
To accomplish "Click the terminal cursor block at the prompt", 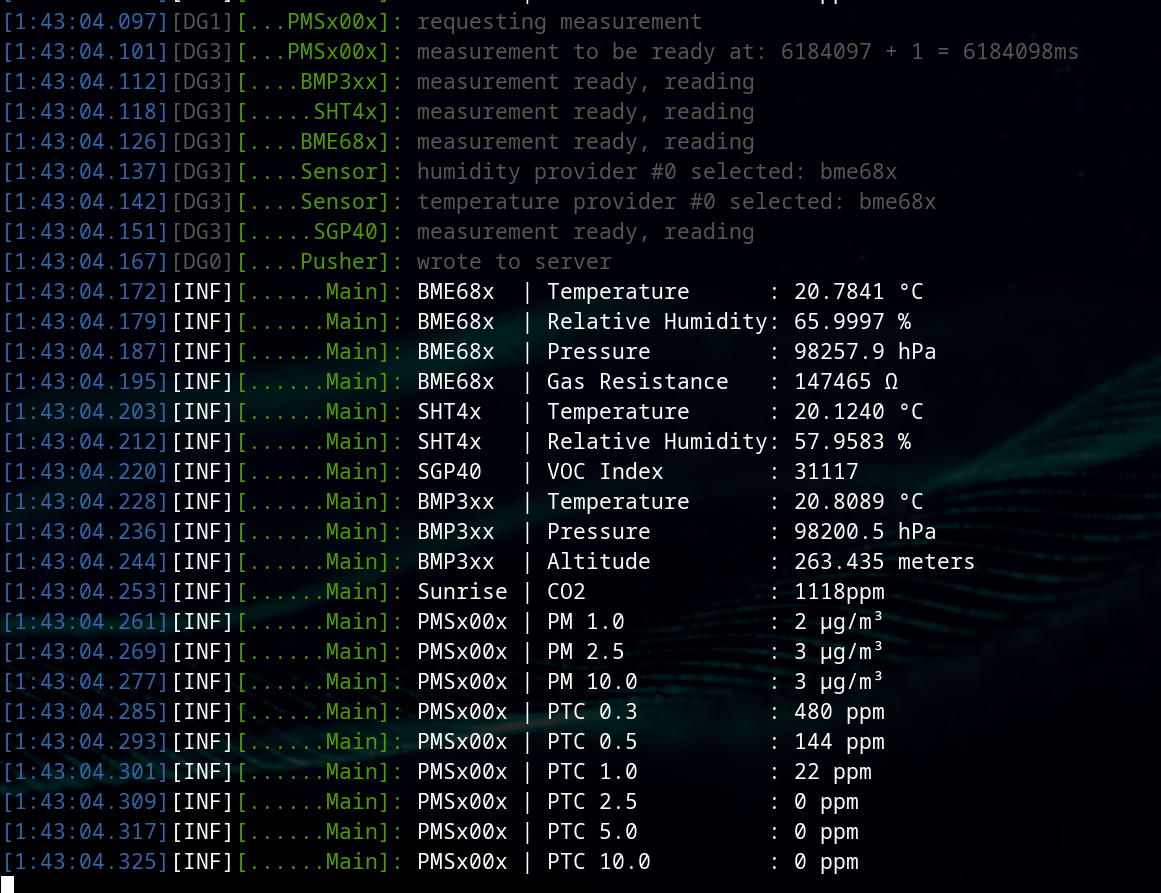I will 7,884.
